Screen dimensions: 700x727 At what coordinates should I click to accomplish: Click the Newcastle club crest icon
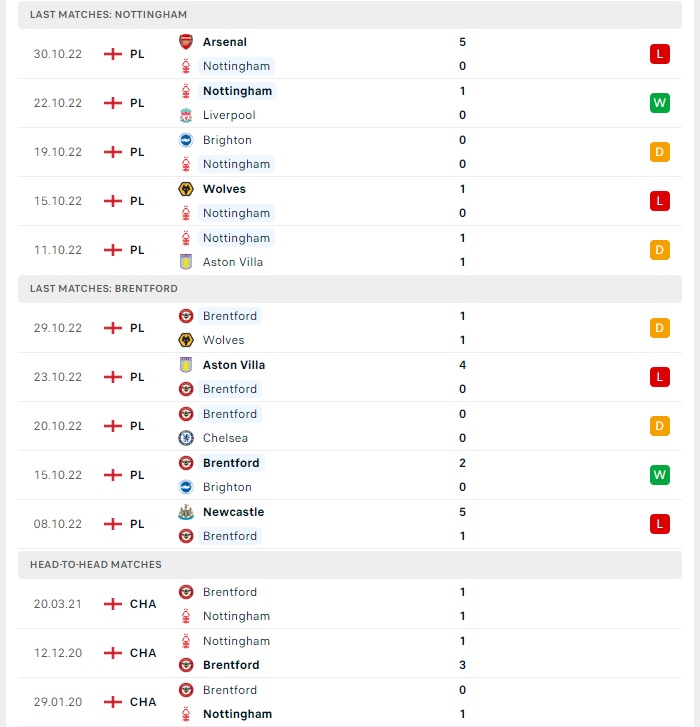186,512
